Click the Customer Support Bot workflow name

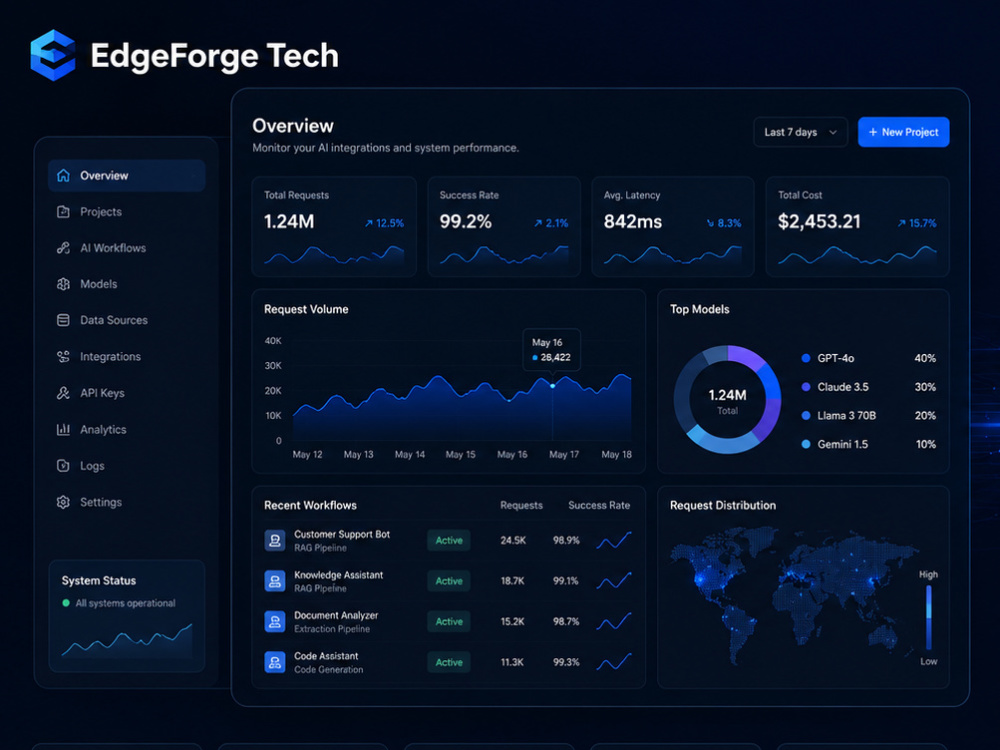coord(342,534)
